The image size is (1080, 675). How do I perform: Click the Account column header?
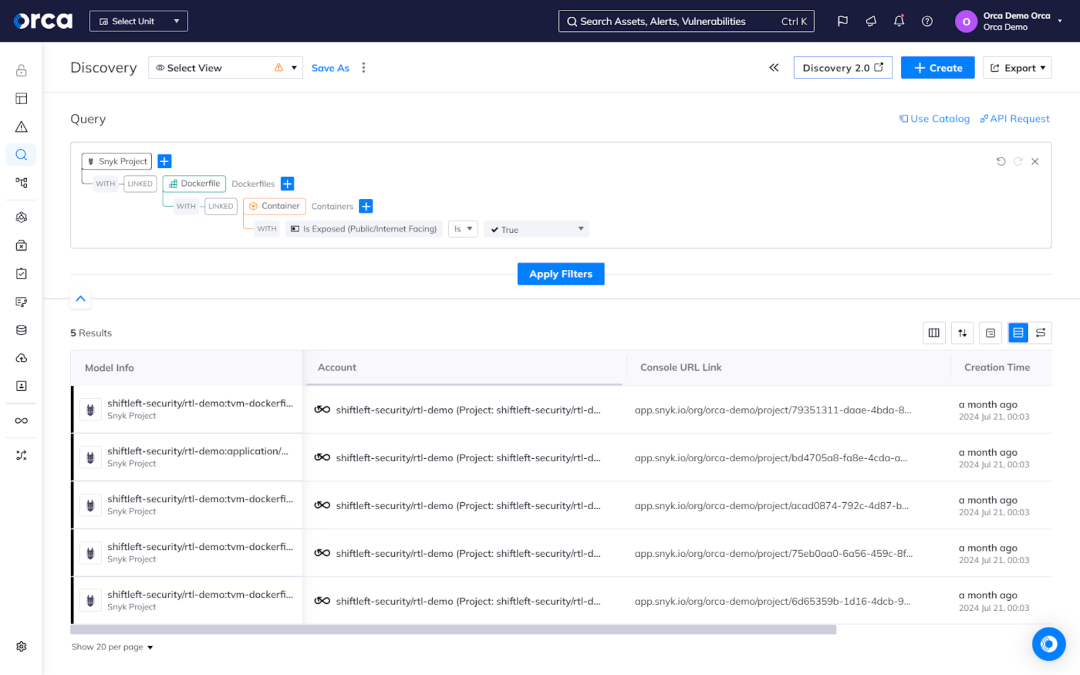337,368
